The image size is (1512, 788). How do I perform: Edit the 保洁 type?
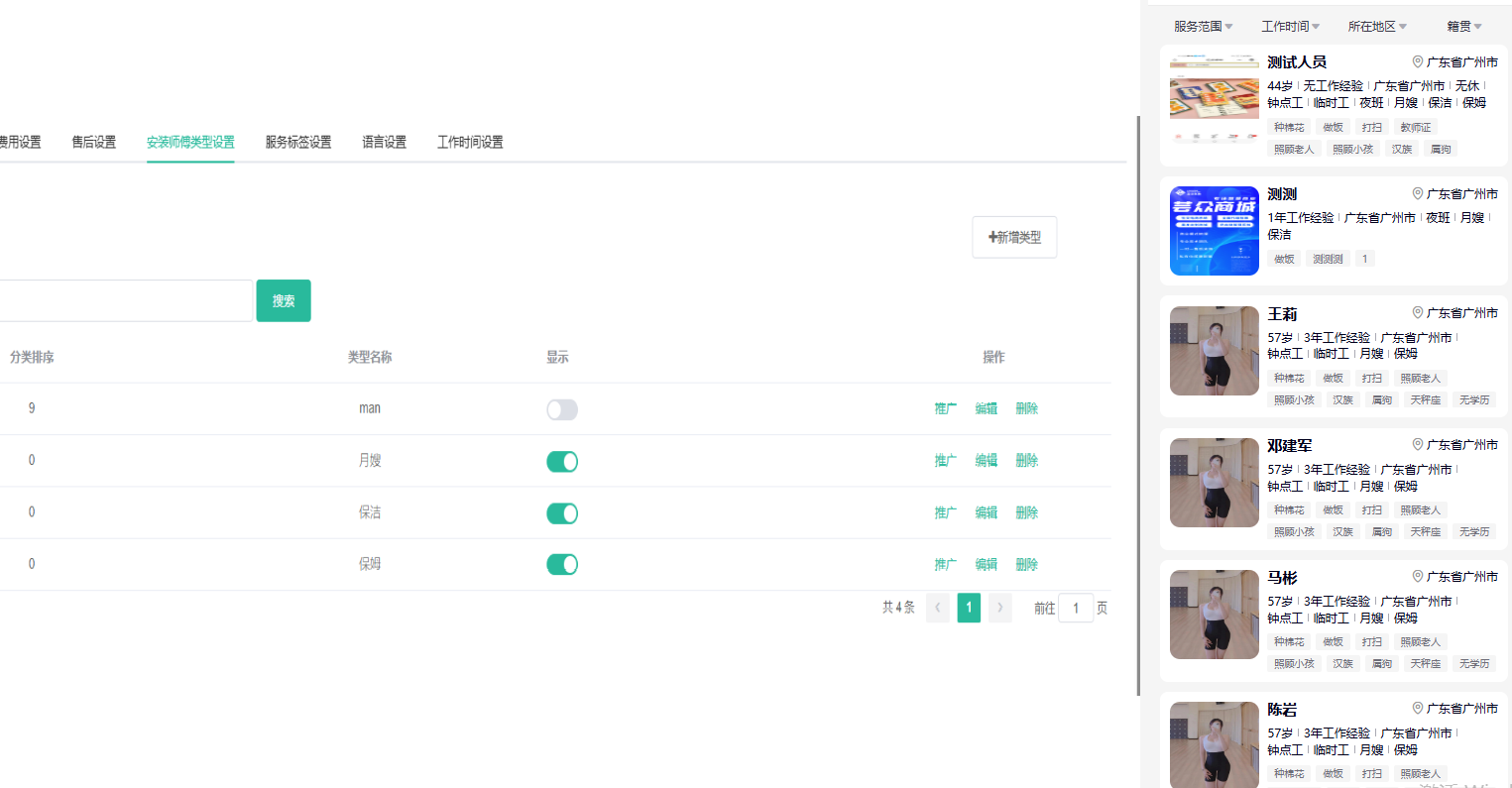987,512
